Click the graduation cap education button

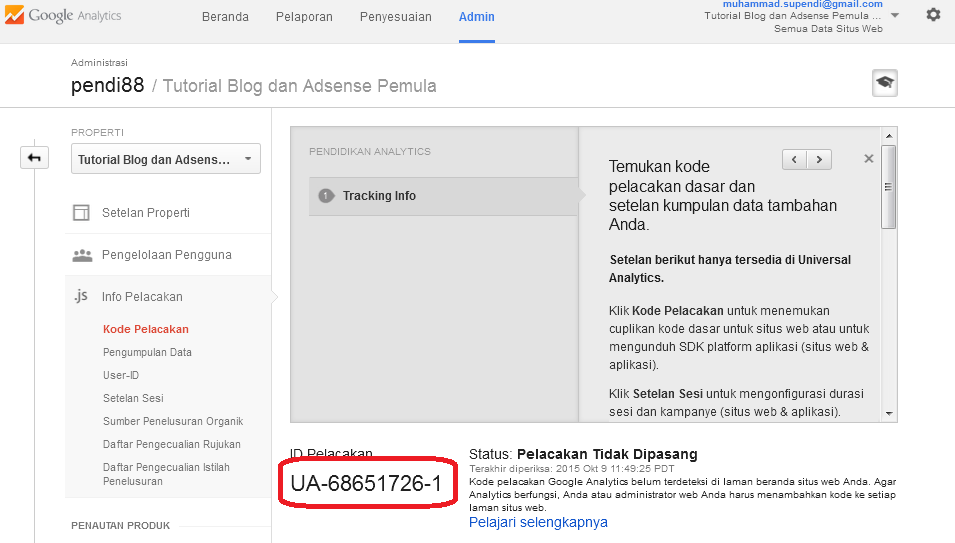pos(885,83)
